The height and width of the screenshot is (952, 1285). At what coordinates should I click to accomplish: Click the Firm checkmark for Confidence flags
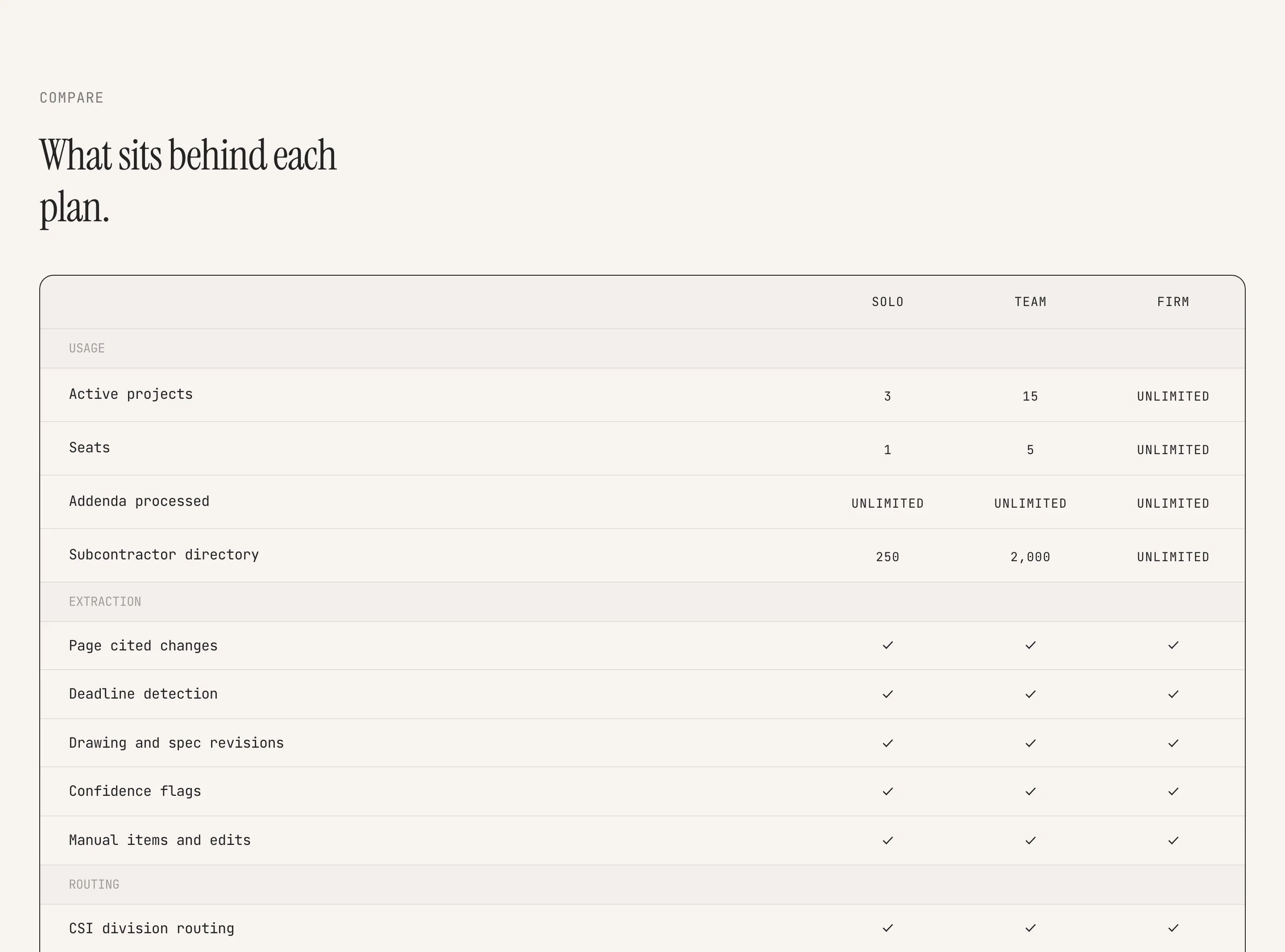point(1173,791)
